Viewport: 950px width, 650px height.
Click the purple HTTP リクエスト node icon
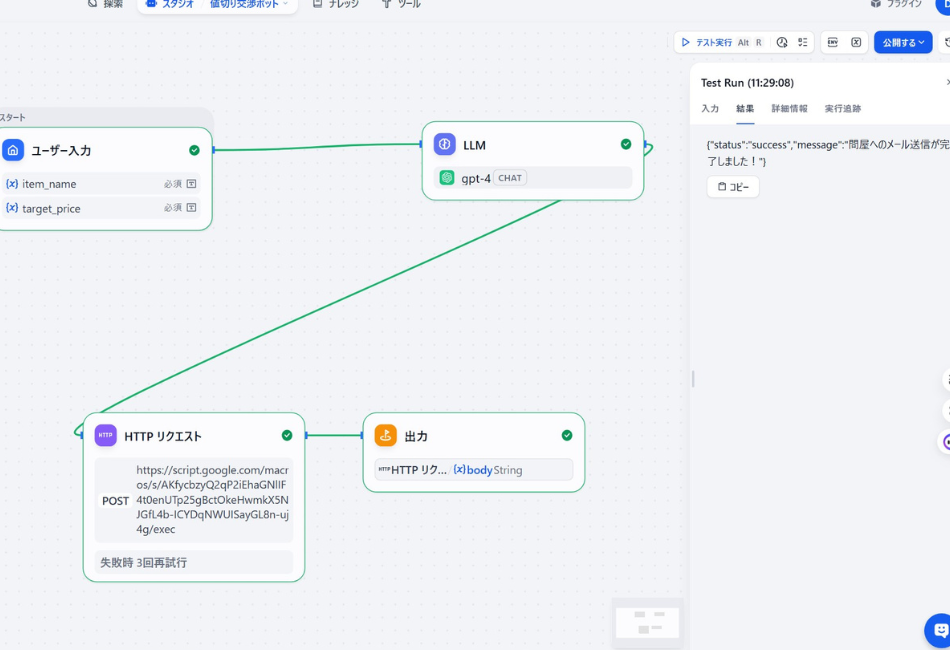[x=106, y=435]
